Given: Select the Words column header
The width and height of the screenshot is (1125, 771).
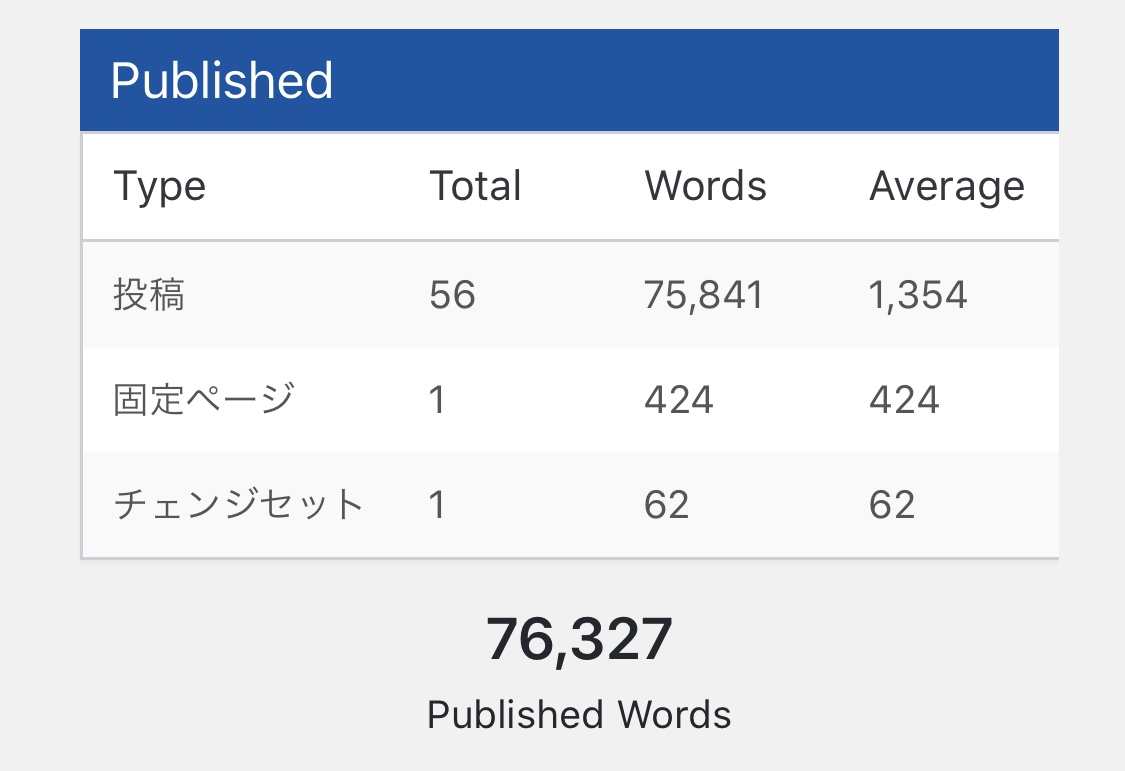Looking at the screenshot, I should point(705,186).
